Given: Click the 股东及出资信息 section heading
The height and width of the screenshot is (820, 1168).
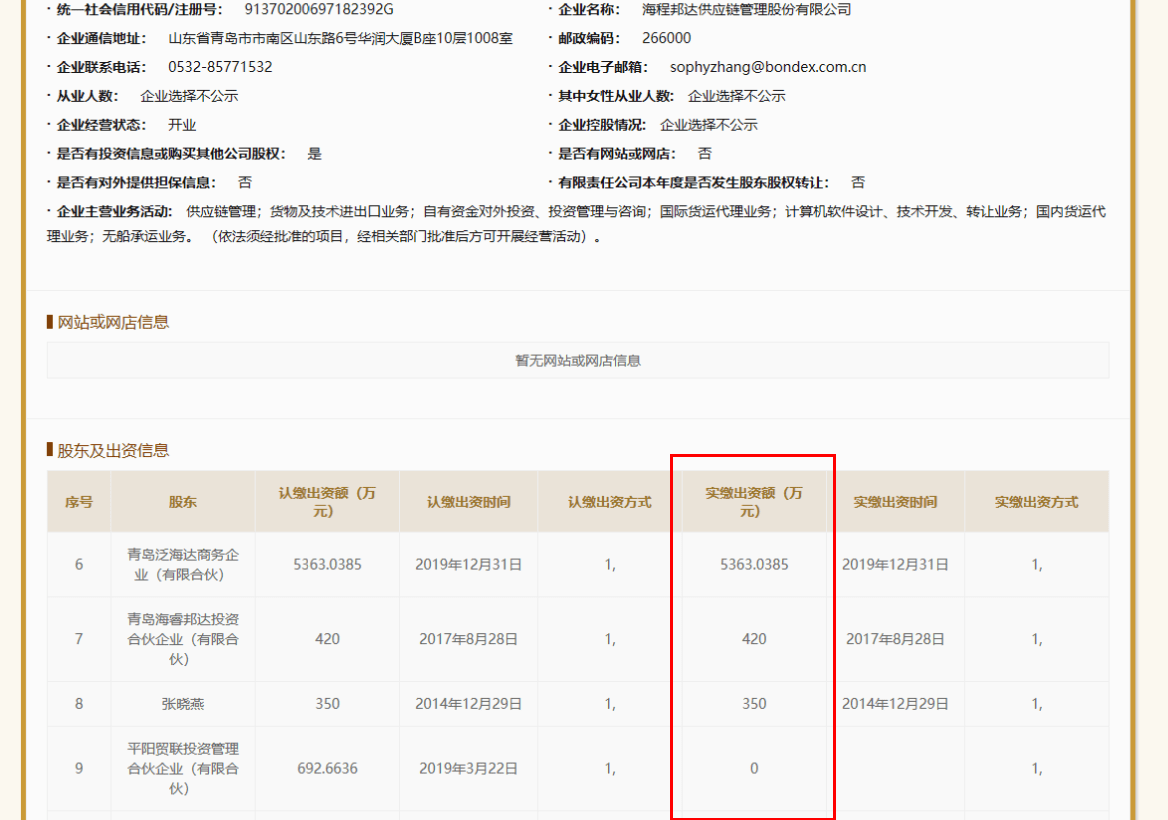Looking at the screenshot, I should [x=113, y=450].
